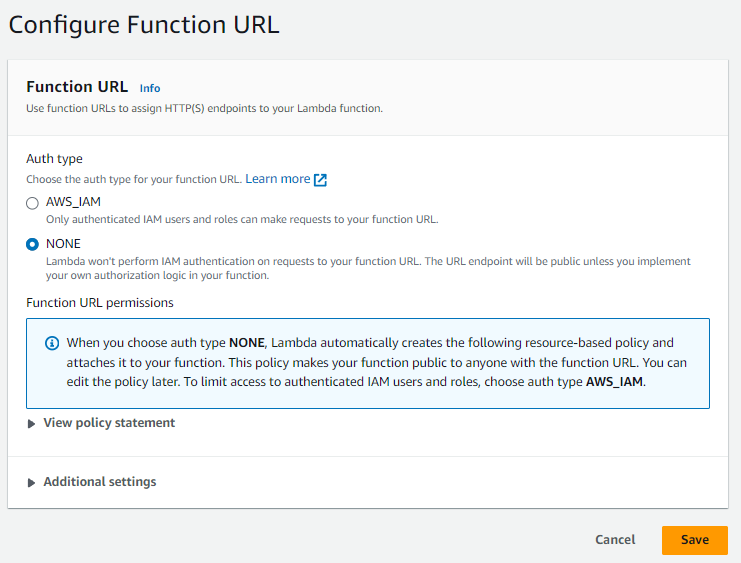
Task: Click the NONE label text option
Action: point(63,244)
